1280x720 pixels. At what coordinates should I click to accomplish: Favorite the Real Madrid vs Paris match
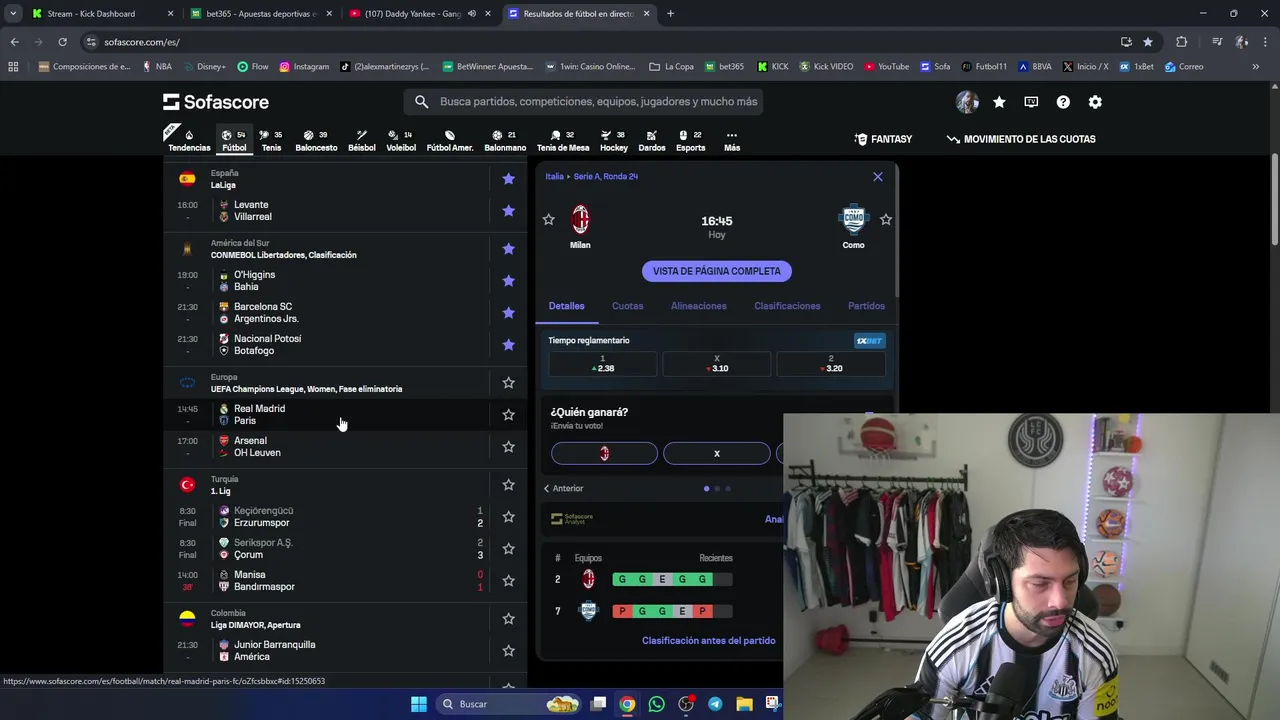click(x=508, y=415)
